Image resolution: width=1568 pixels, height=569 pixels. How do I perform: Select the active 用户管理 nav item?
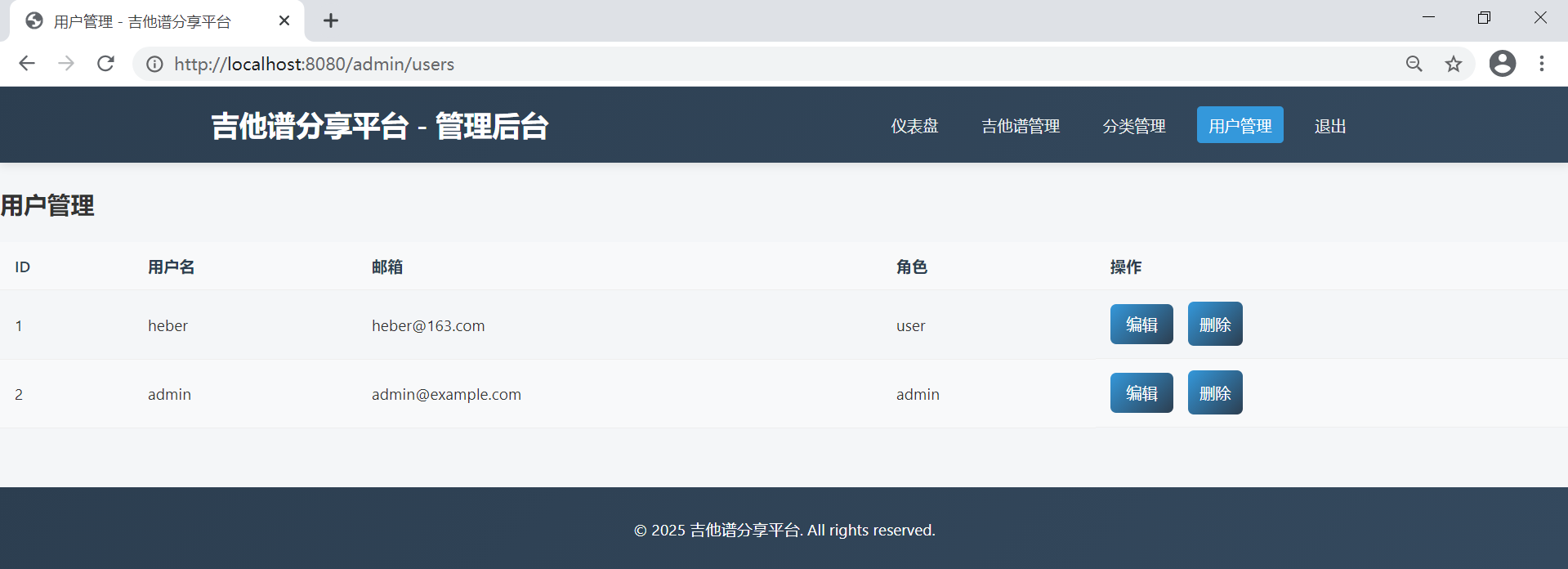tap(1240, 126)
